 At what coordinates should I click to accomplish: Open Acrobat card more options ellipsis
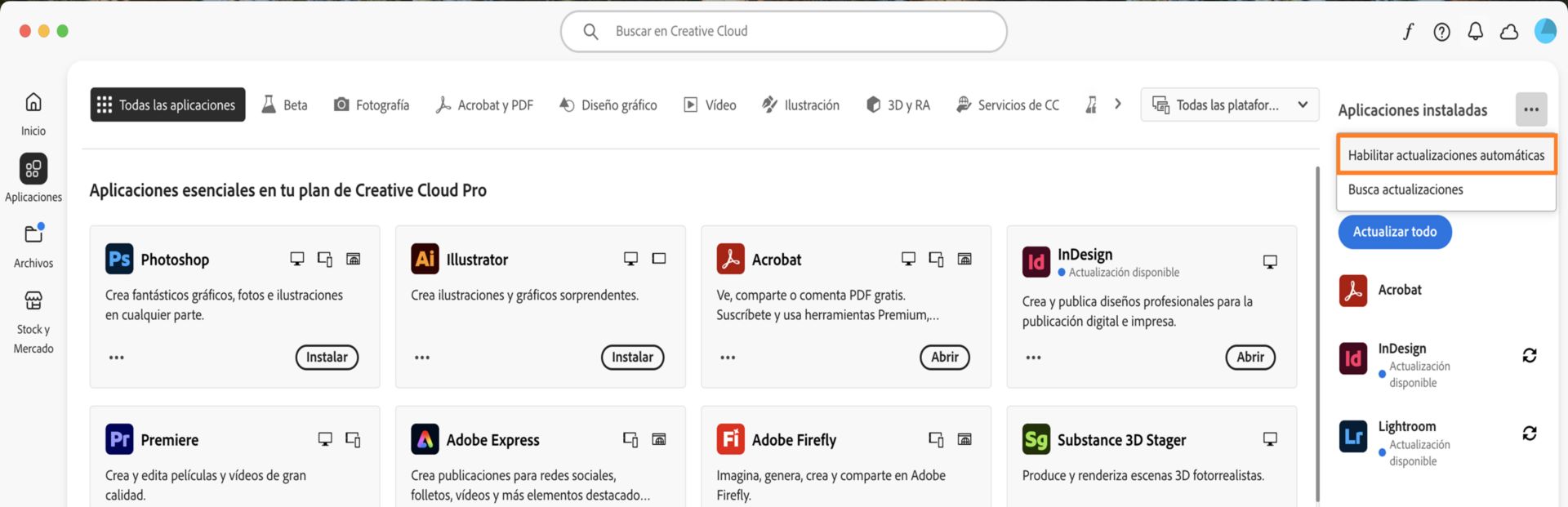coord(728,358)
